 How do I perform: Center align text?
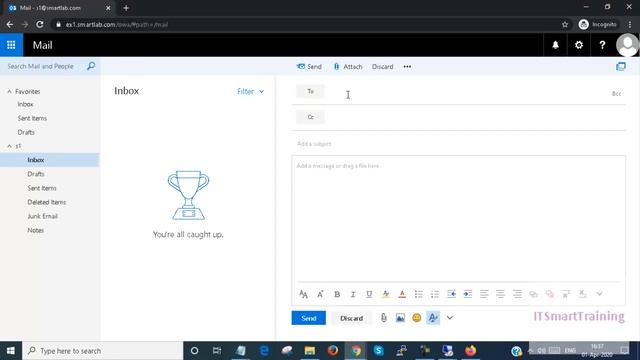click(x=500, y=294)
